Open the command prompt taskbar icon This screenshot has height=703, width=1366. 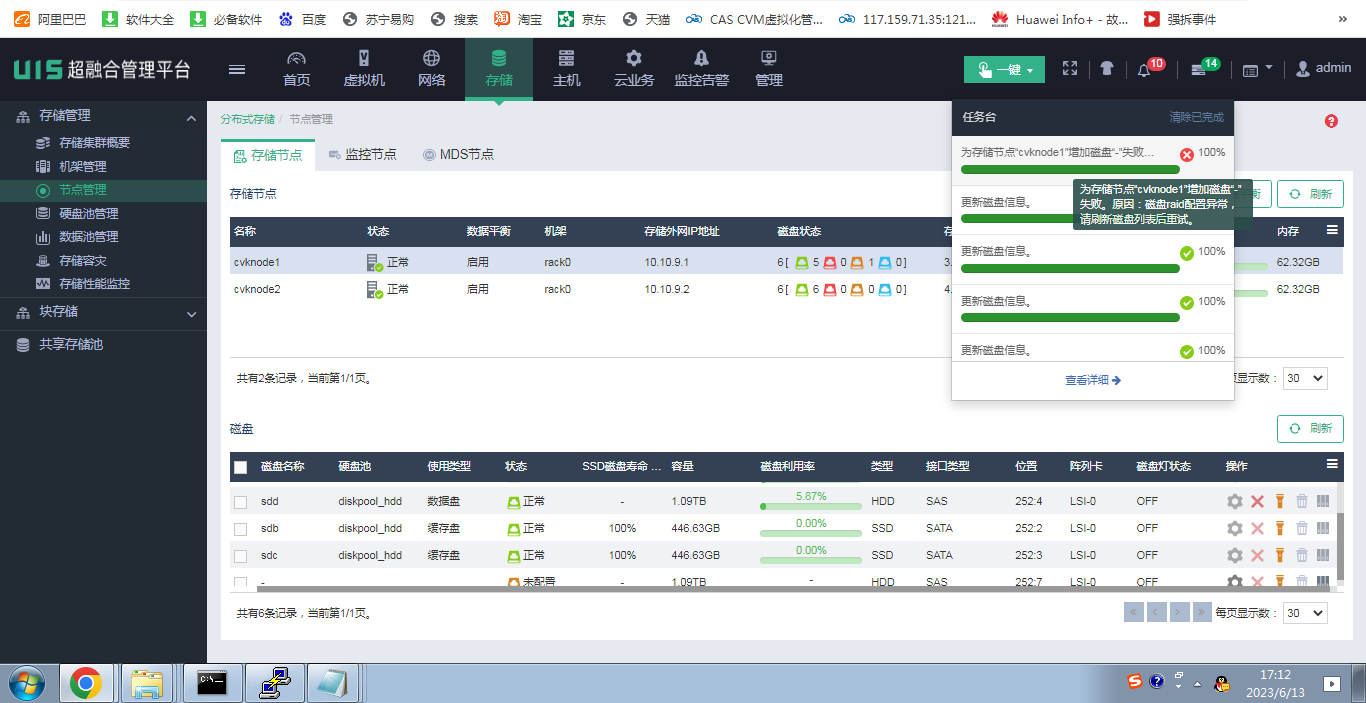(211, 683)
